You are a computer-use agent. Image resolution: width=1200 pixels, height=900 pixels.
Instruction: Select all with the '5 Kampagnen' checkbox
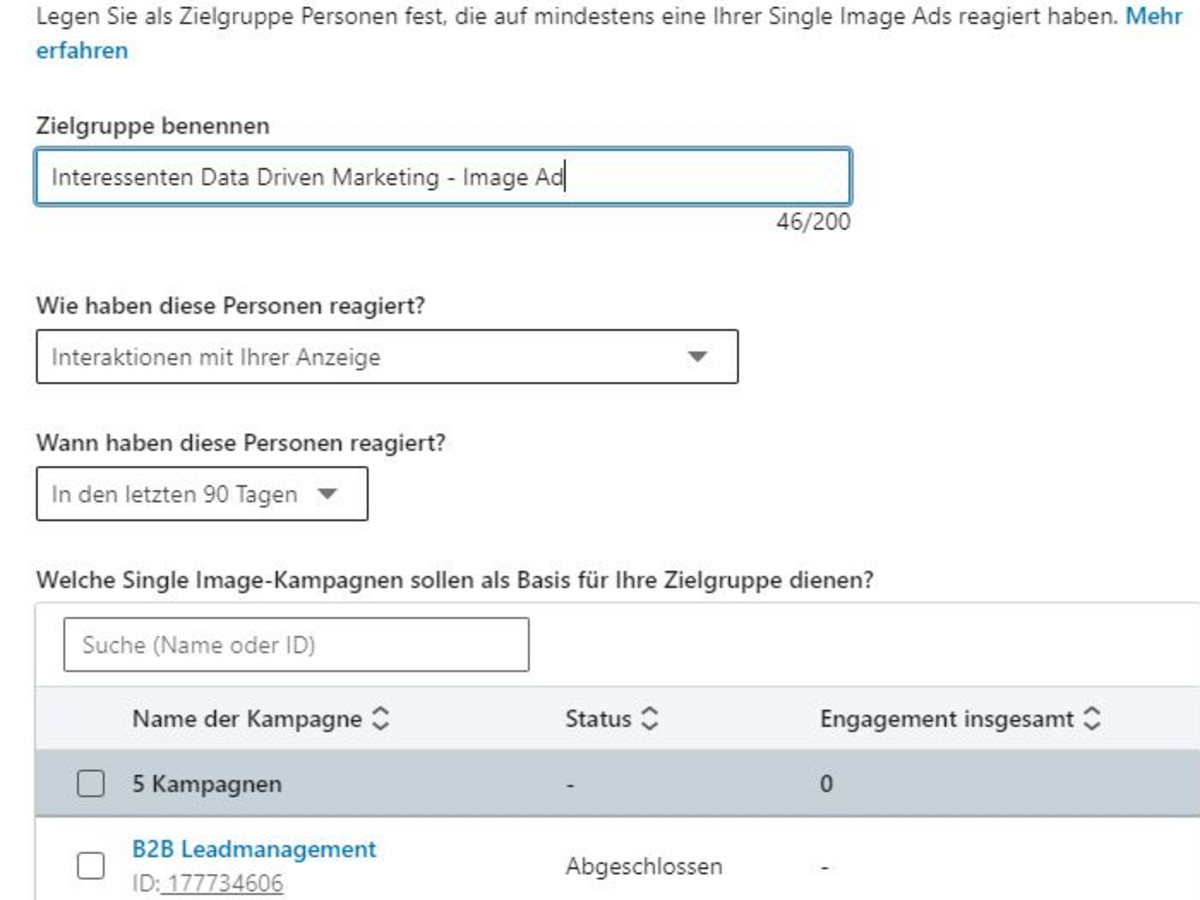coord(91,784)
